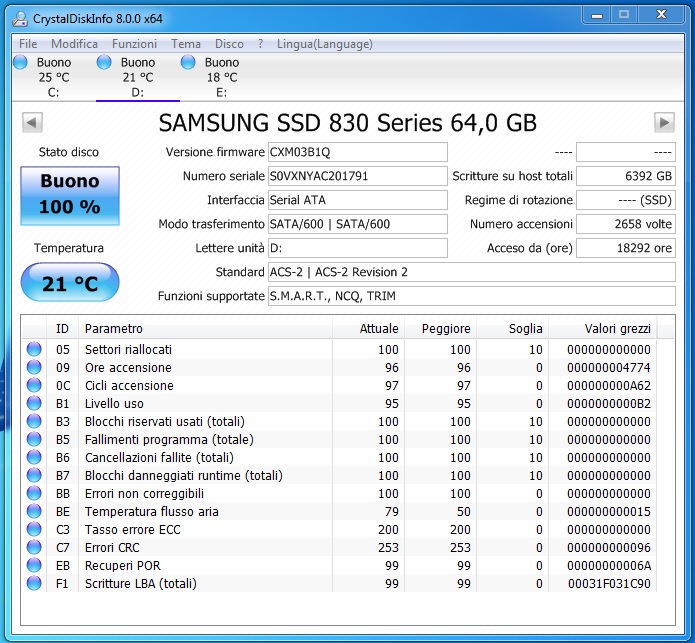Image resolution: width=695 pixels, height=643 pixels.
Task: Click the CrystalDiskInfo title bar icon
Action: point(20,19)
